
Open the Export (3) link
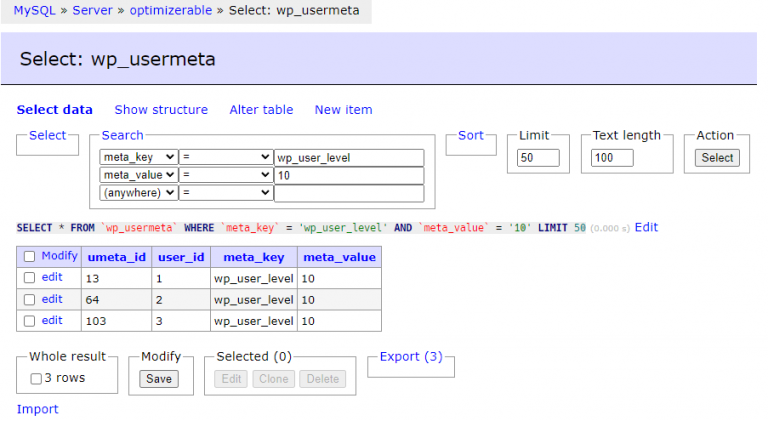pyautogui.click(x=411, y=356)
